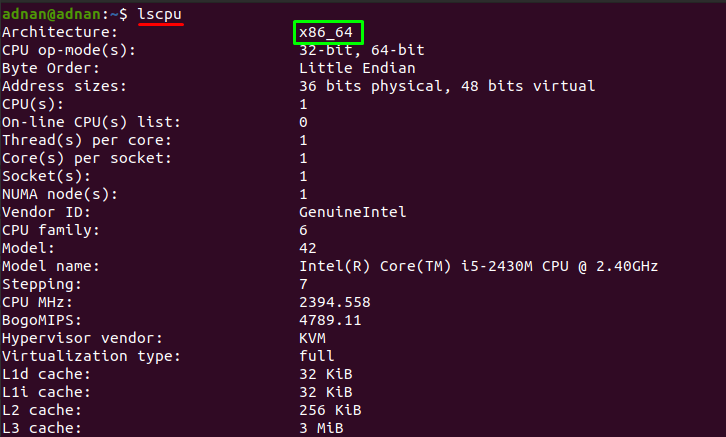Click the CPU family label
The image size is (726, 437).
50,230
